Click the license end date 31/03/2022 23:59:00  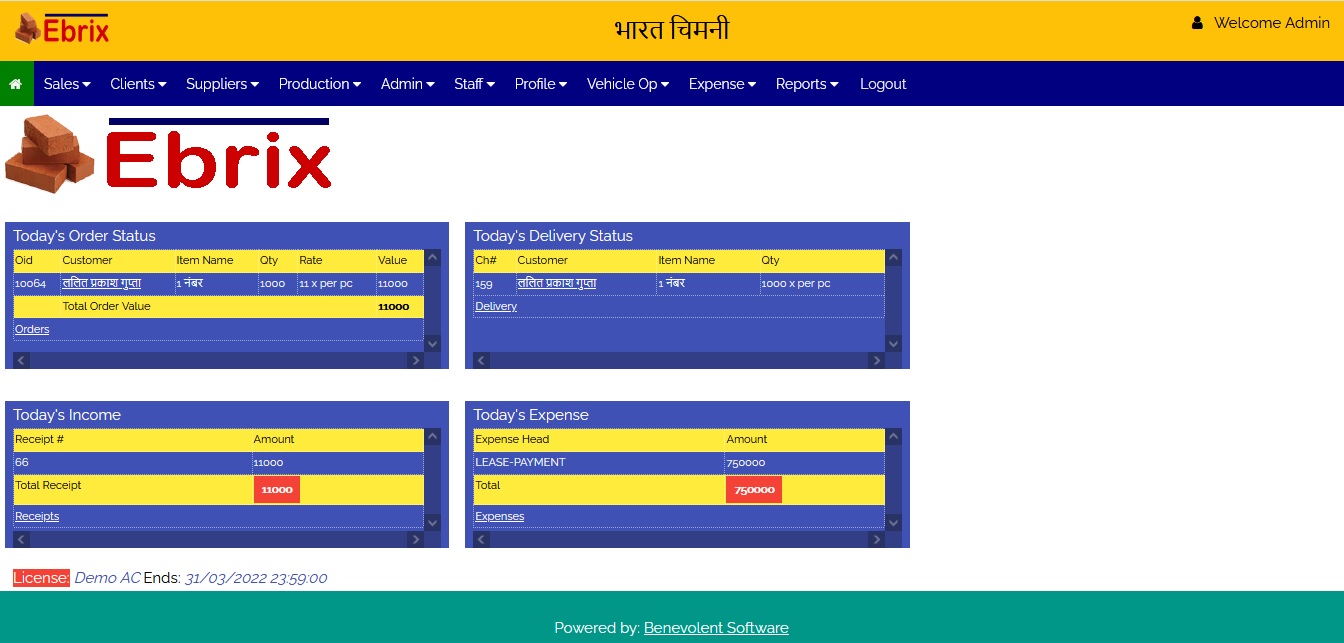pos(256,578)
